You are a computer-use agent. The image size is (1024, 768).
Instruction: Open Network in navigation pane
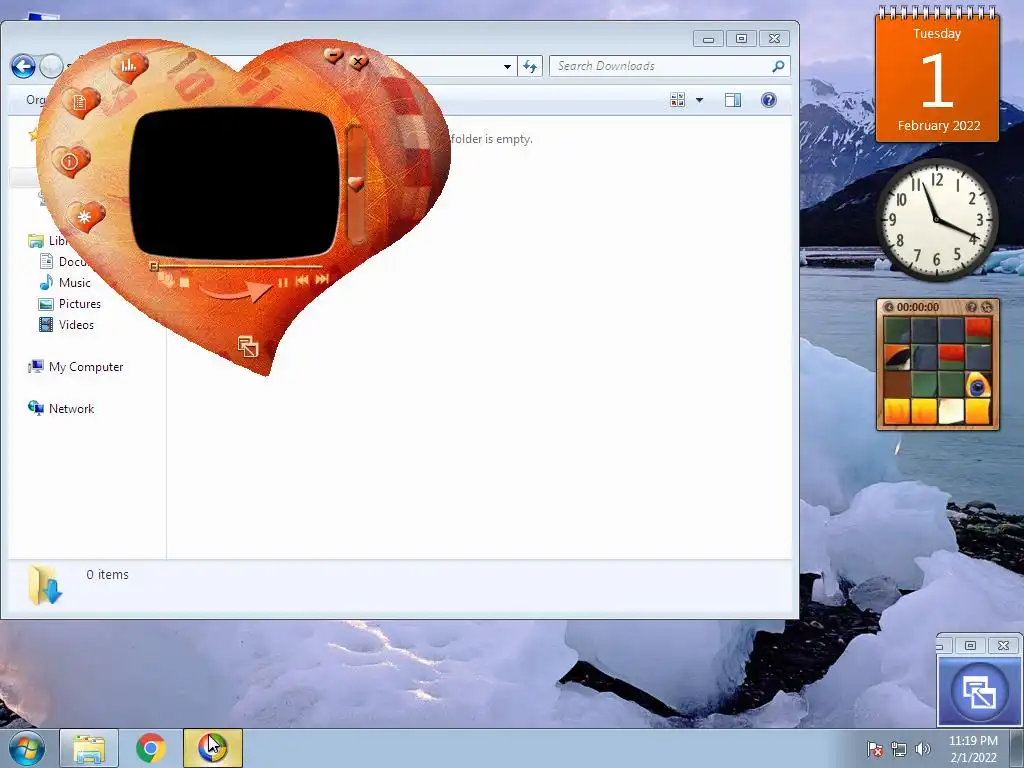71,409
